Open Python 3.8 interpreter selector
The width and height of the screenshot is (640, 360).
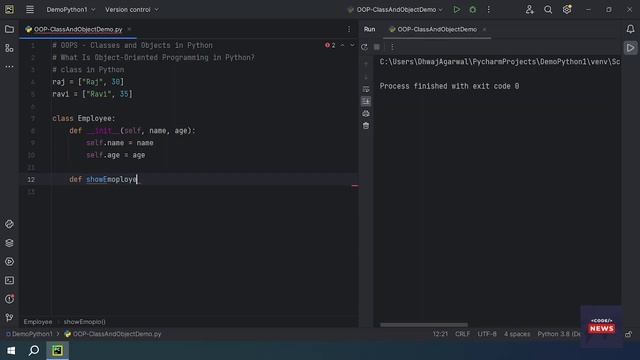click(x=558, y=334)
